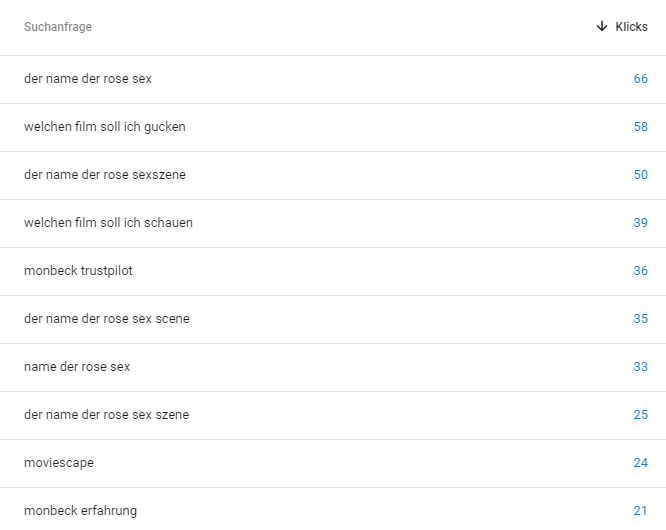Open the 'monbeck trustpilot' query
The height and width of the screenshot is (530, 666).
[x=78, y=271]
